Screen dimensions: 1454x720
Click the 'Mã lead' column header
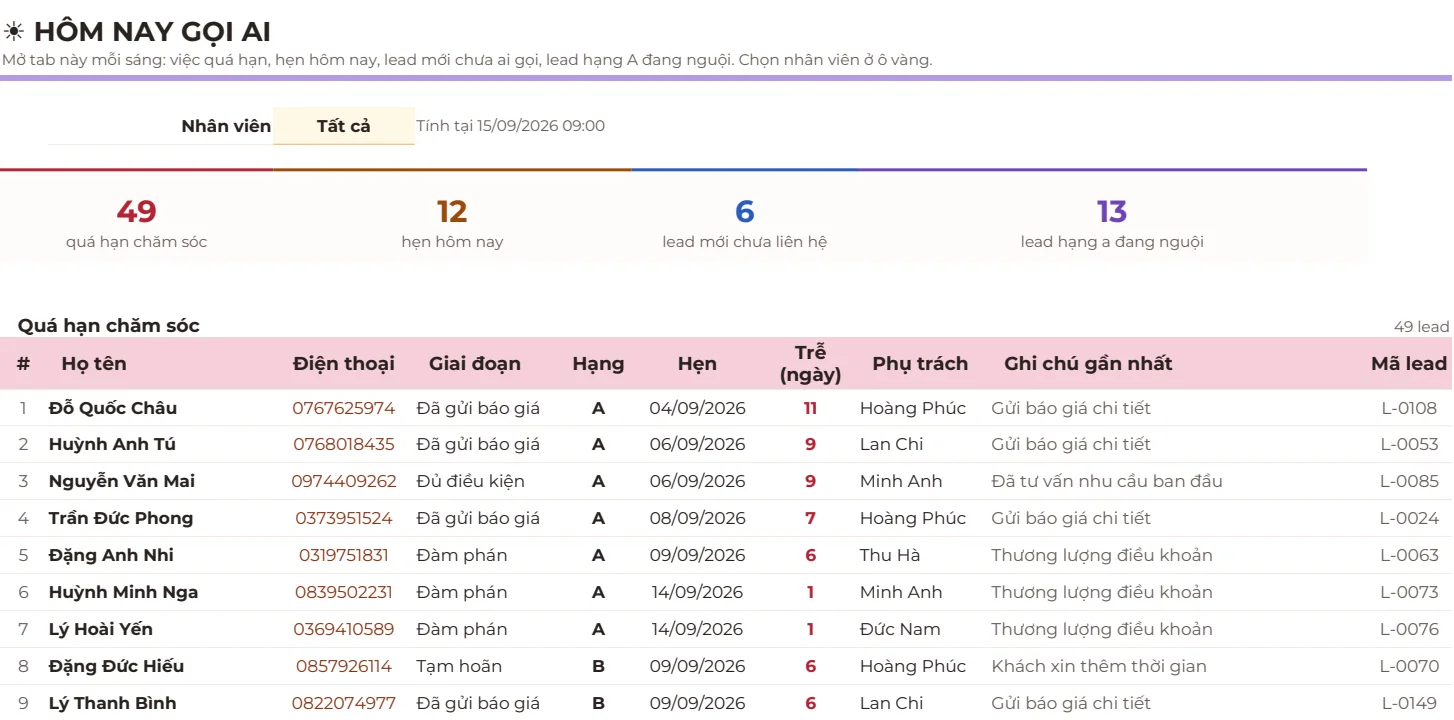click(1409, 364)
